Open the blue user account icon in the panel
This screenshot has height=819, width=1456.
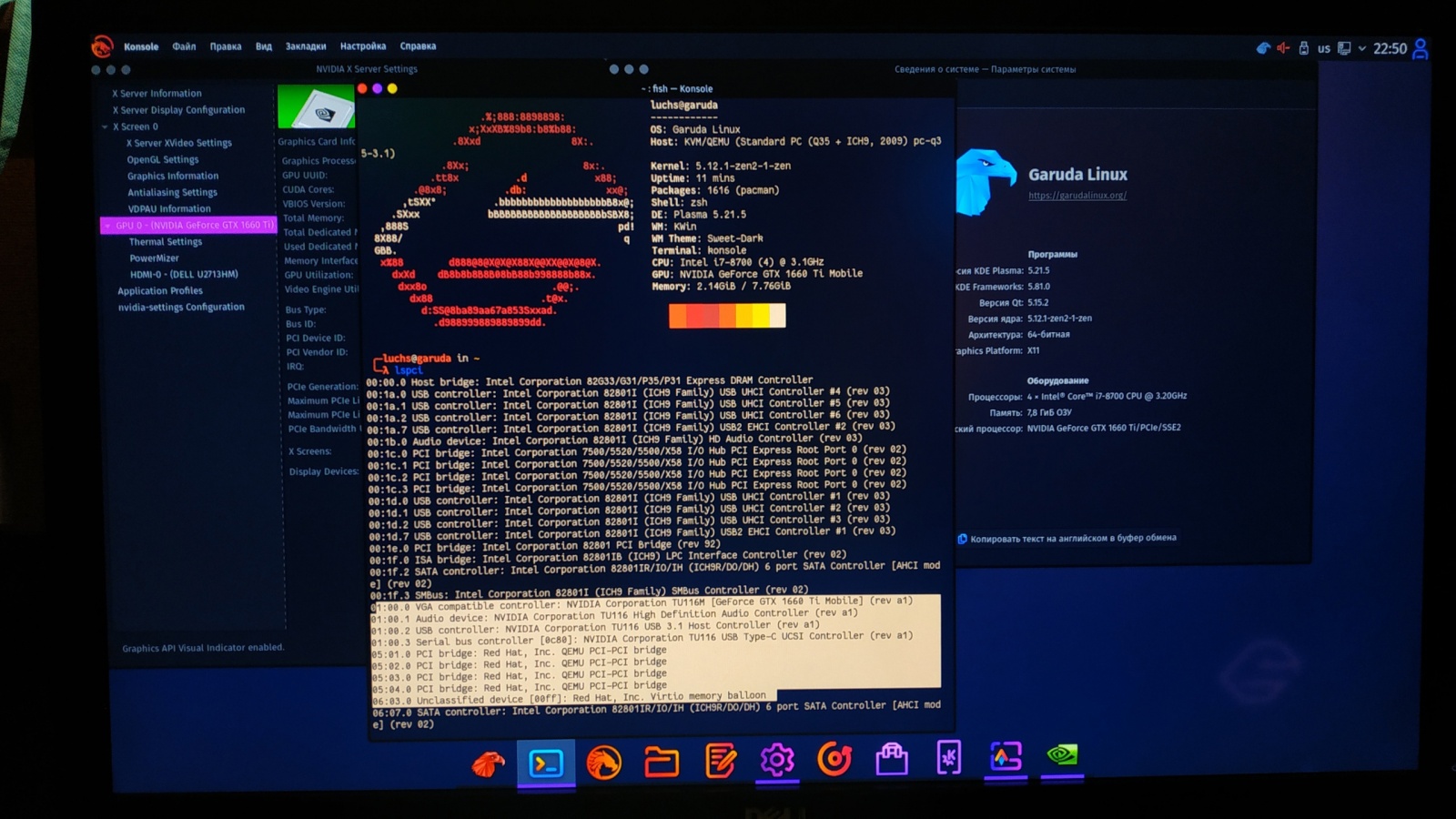pyautogui.click(x=1420, y=49)
